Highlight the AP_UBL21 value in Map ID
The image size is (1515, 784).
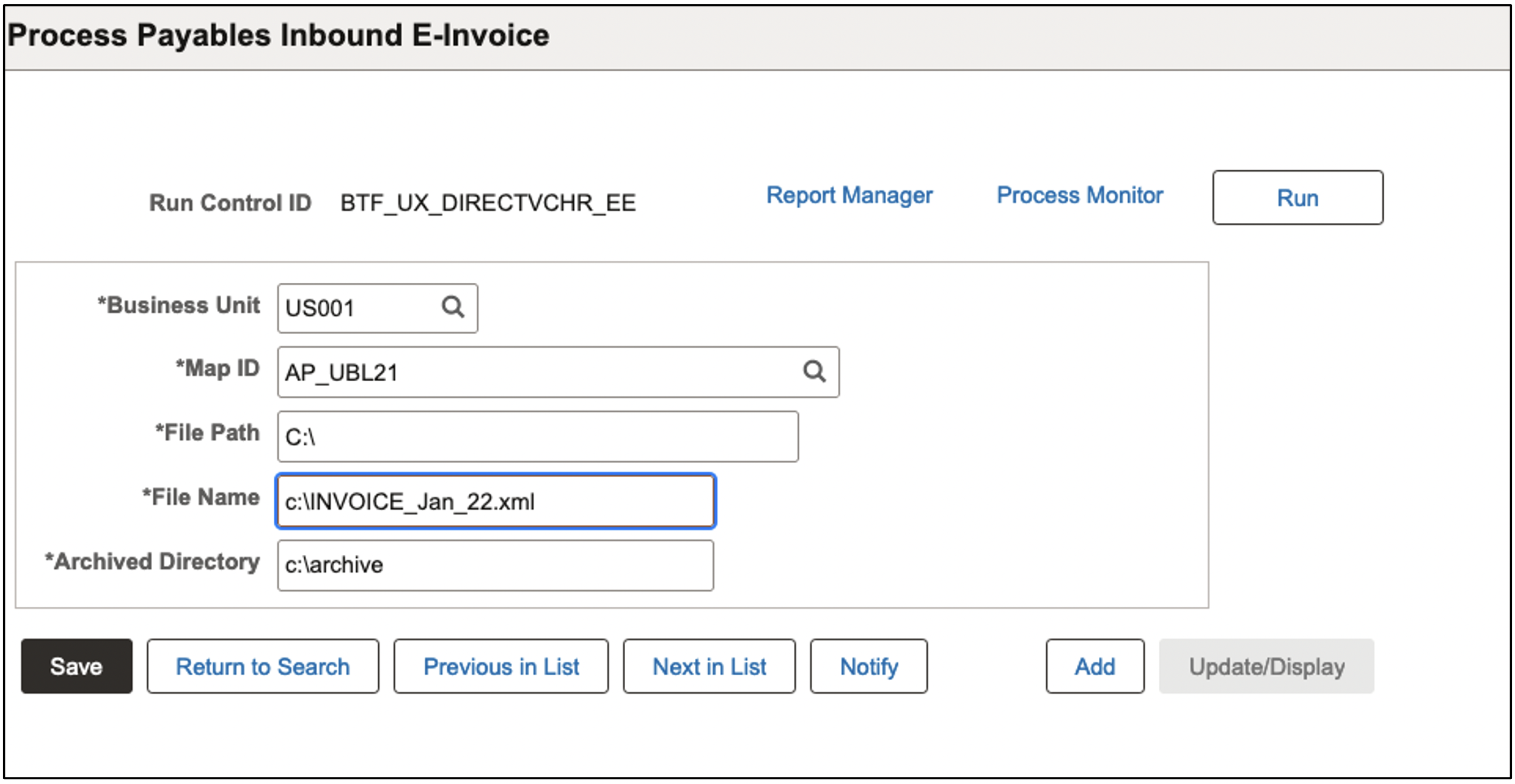click(x=341, y=372)
